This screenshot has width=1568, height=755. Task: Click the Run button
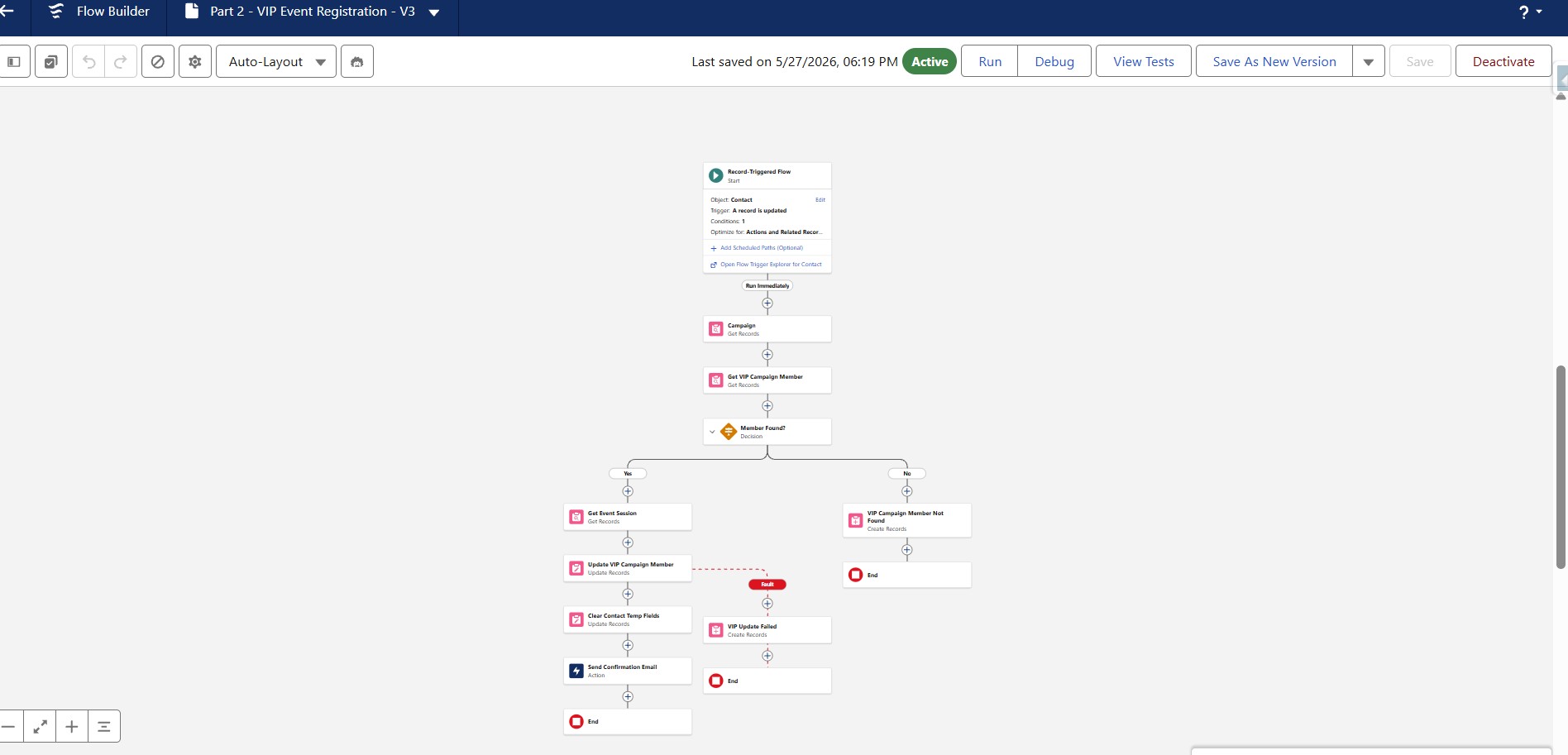(x=990, y=61)
